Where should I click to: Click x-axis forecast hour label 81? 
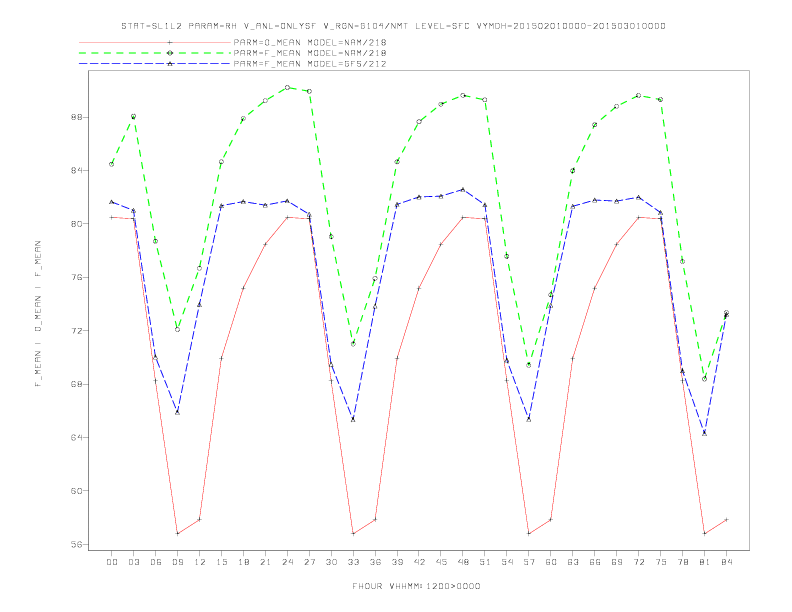click(x=705, y=562)
